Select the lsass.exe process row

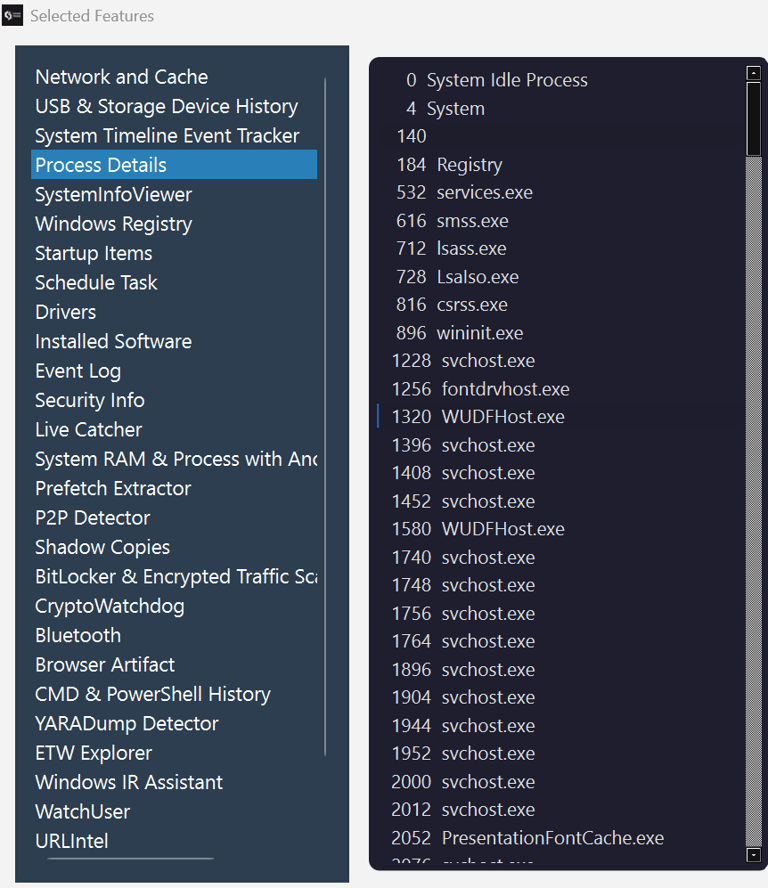(471, 249)
